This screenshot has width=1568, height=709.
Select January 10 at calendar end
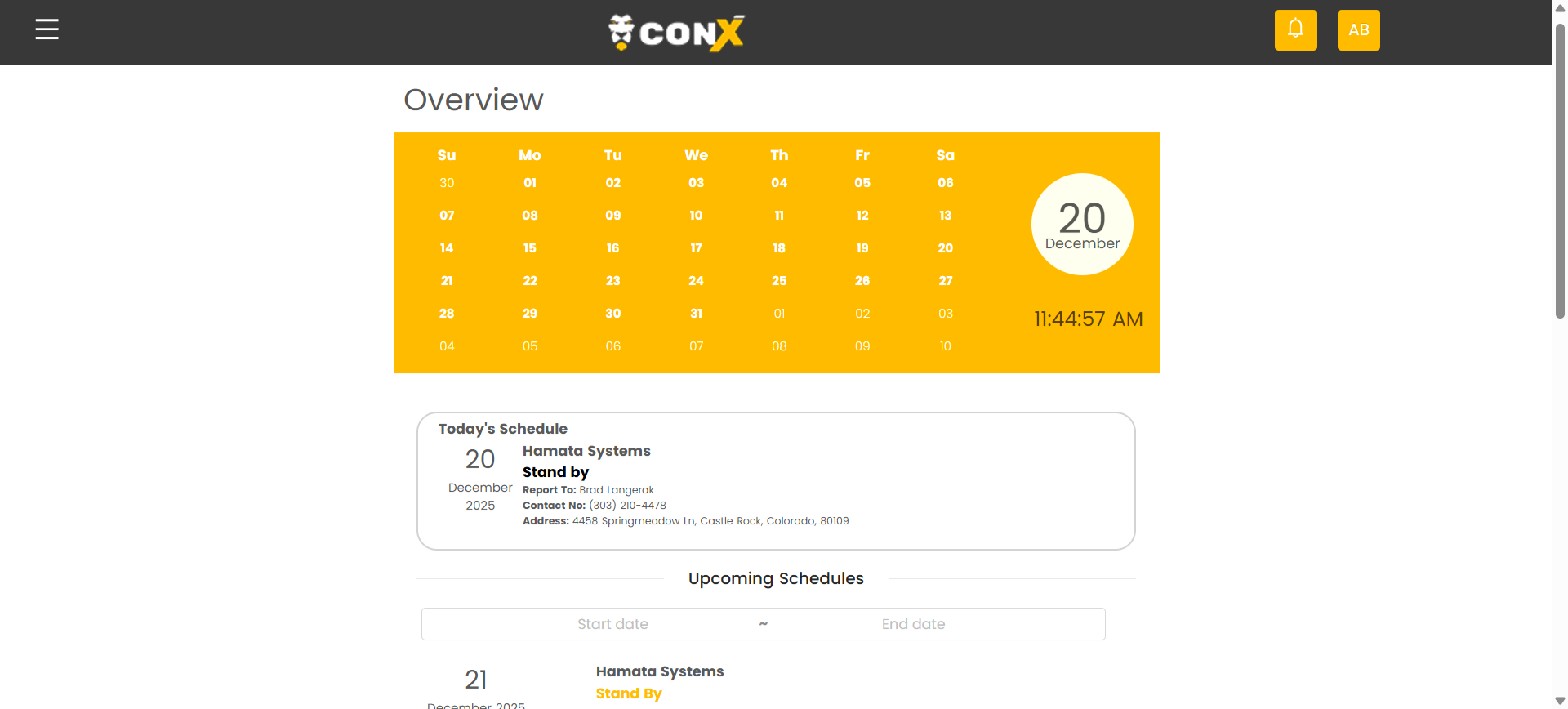945,346
